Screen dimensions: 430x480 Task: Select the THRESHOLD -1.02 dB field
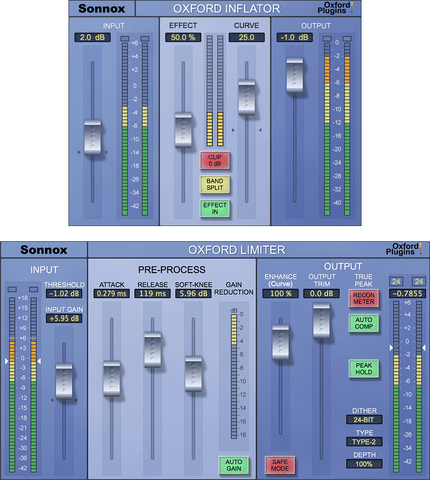[64, 294]
